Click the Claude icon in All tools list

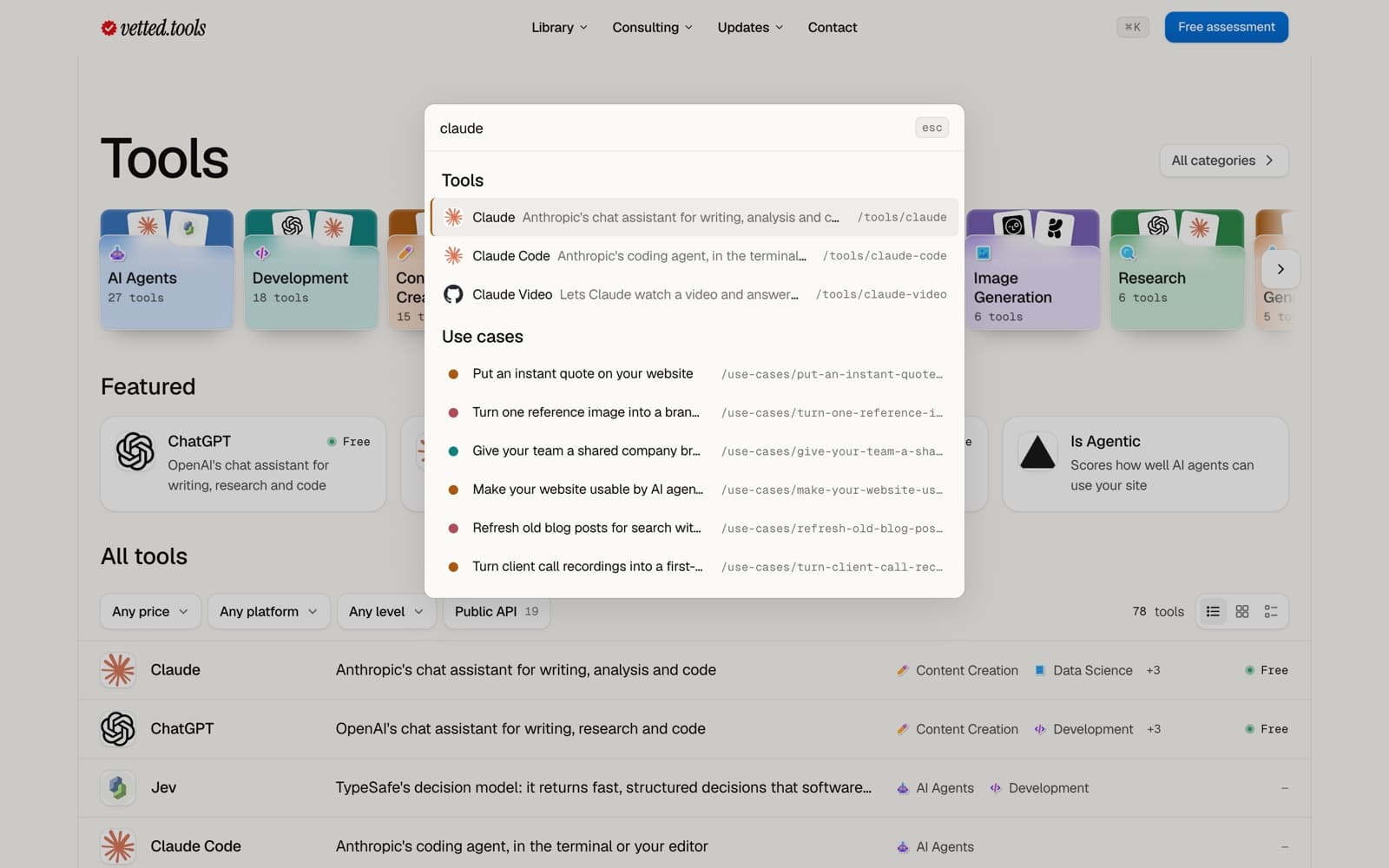click(x=118, y=670)
